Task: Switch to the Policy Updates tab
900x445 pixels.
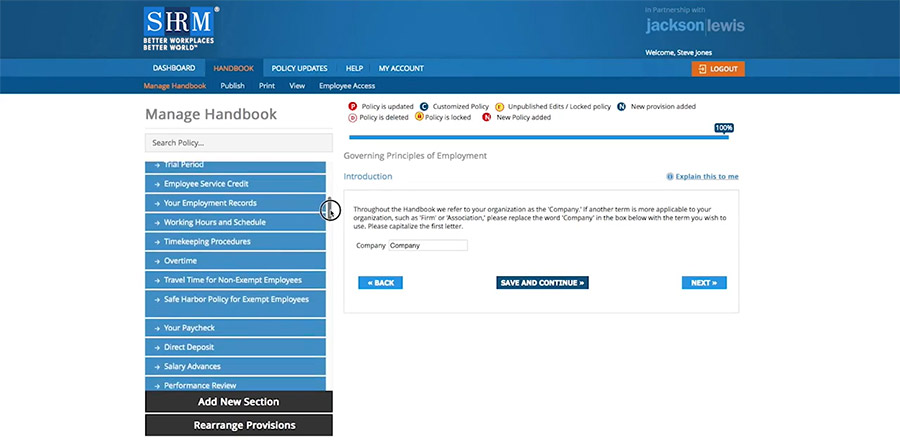Action: [299, 68]
